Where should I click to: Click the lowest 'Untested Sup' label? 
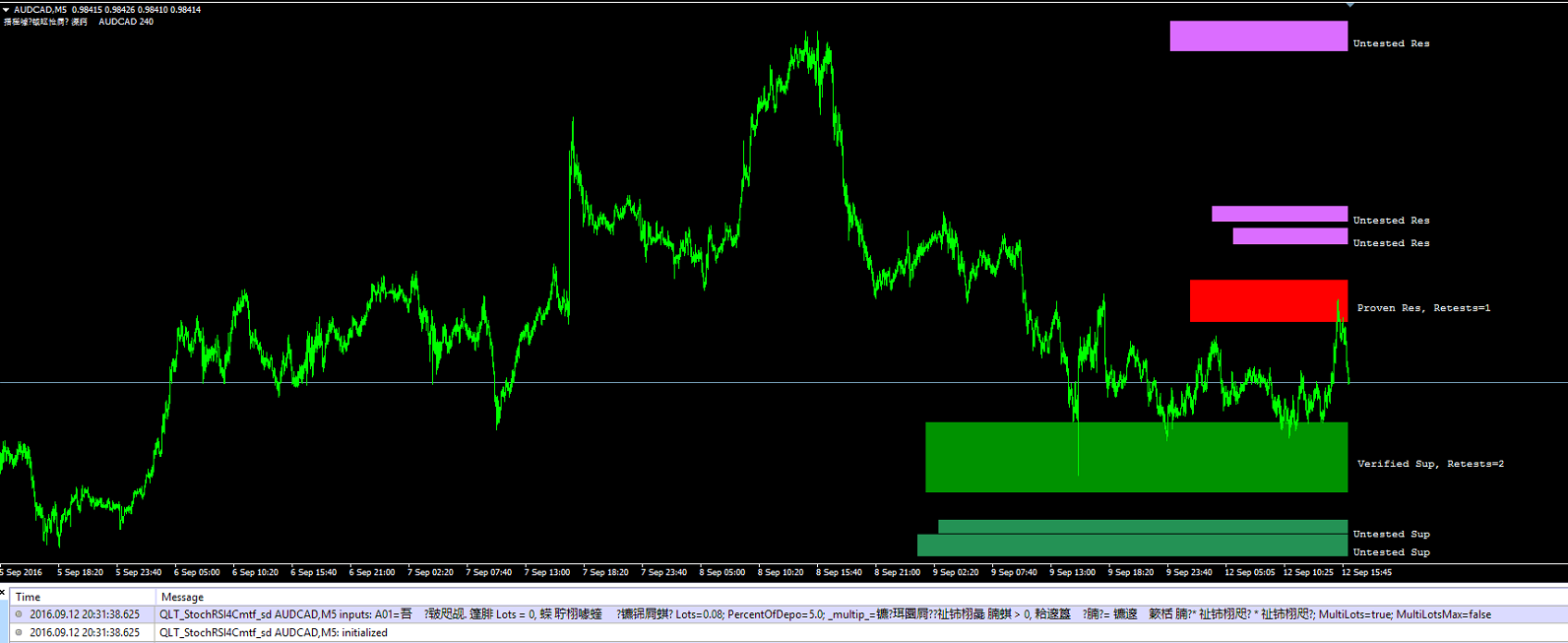point(1391,552)
